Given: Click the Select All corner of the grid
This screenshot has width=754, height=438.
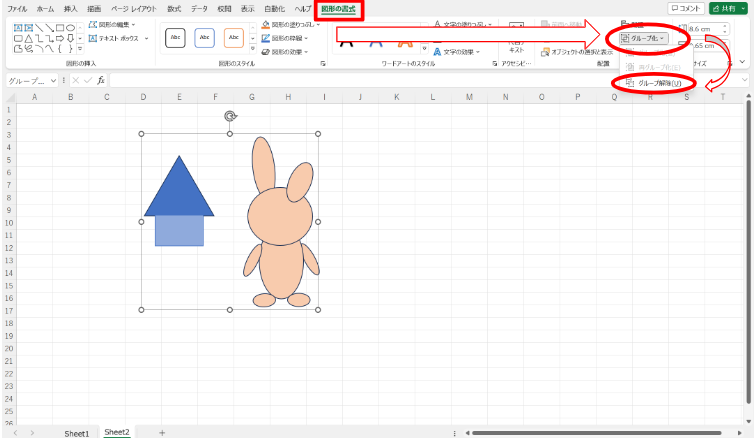Looking at the screenshot, I should coord(9,97).
